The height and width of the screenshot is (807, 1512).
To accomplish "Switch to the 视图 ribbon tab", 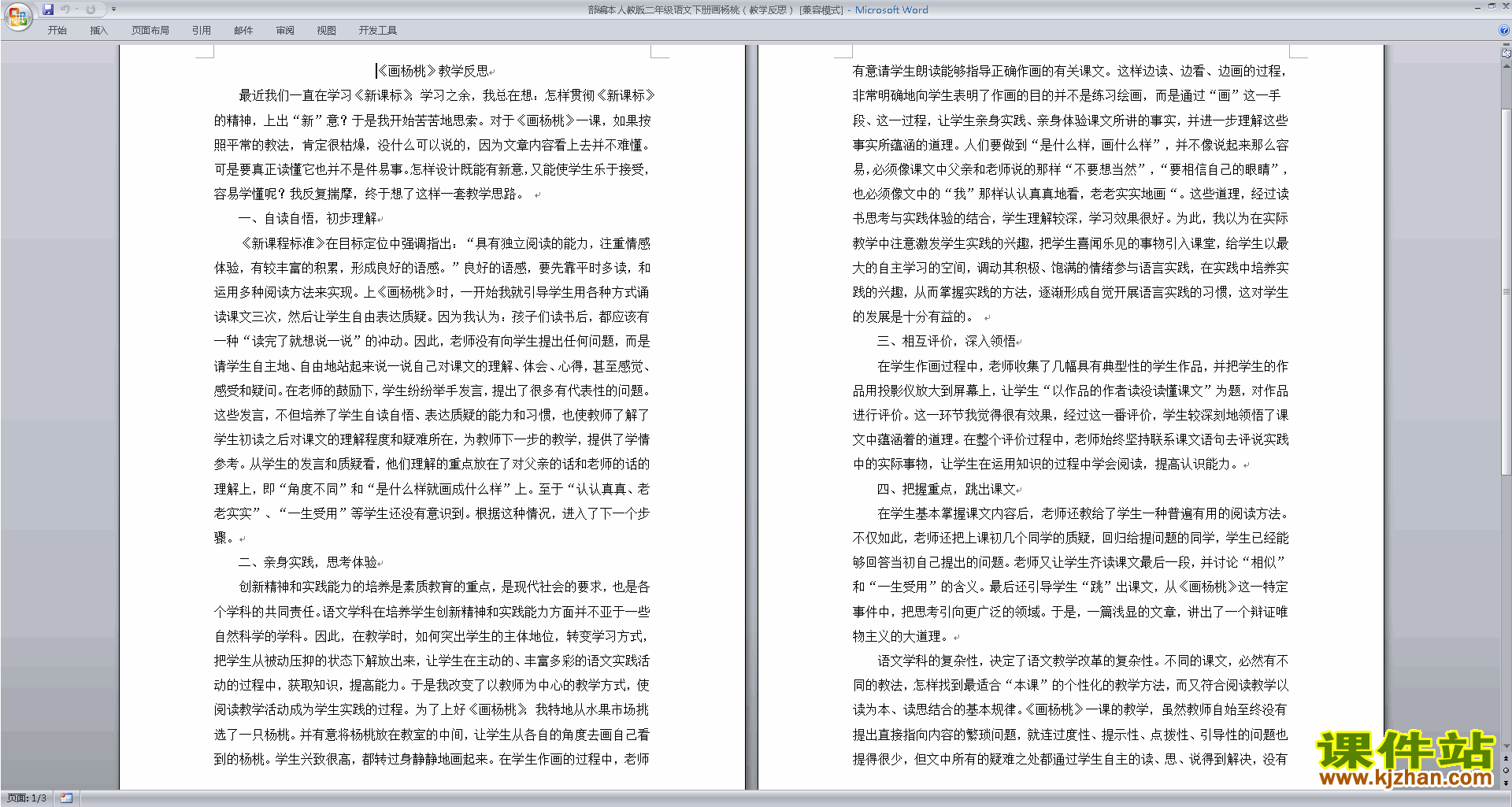I will [327, 30].
